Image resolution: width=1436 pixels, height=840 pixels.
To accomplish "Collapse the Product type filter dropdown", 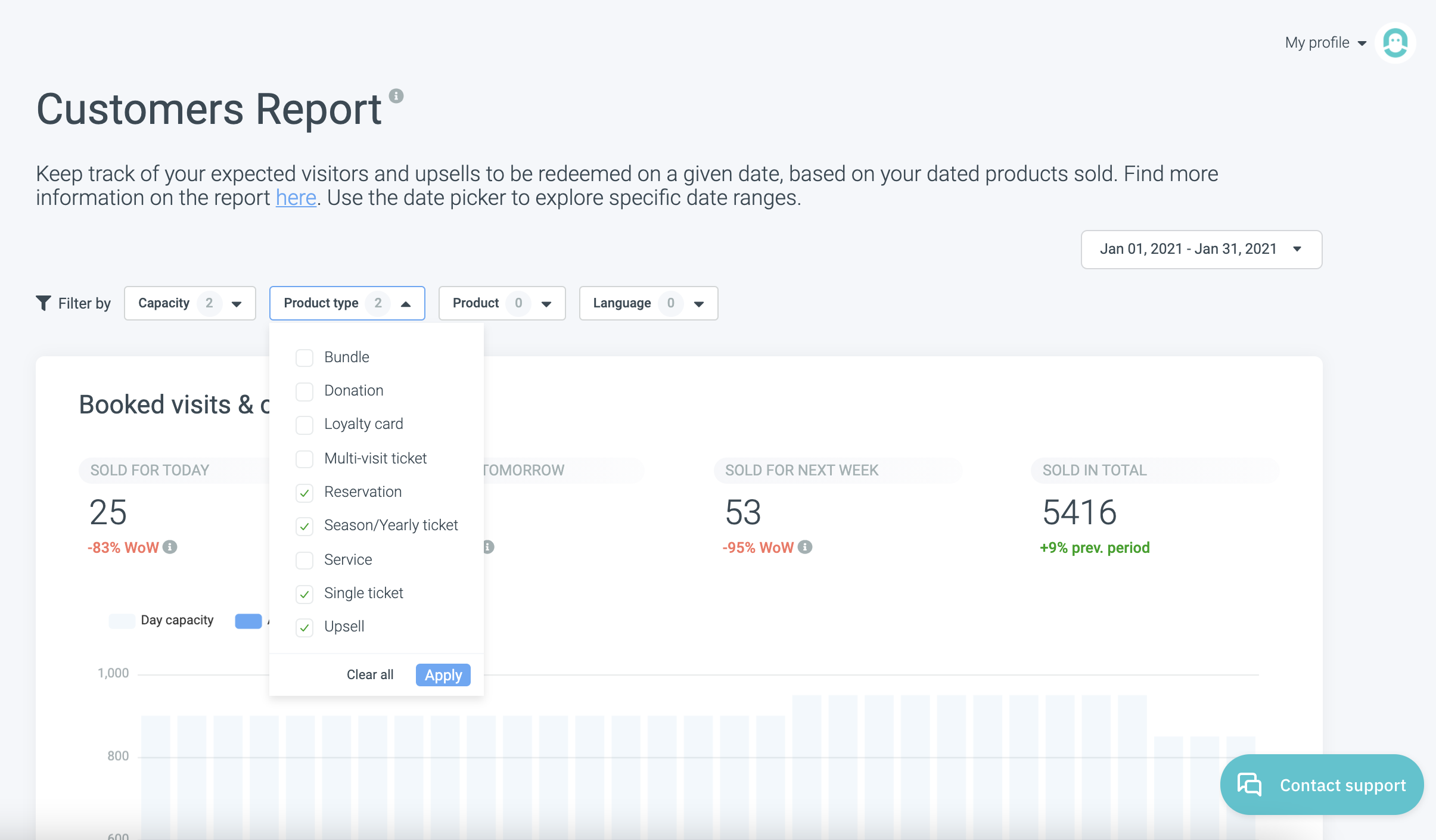I will coord(347,303).
